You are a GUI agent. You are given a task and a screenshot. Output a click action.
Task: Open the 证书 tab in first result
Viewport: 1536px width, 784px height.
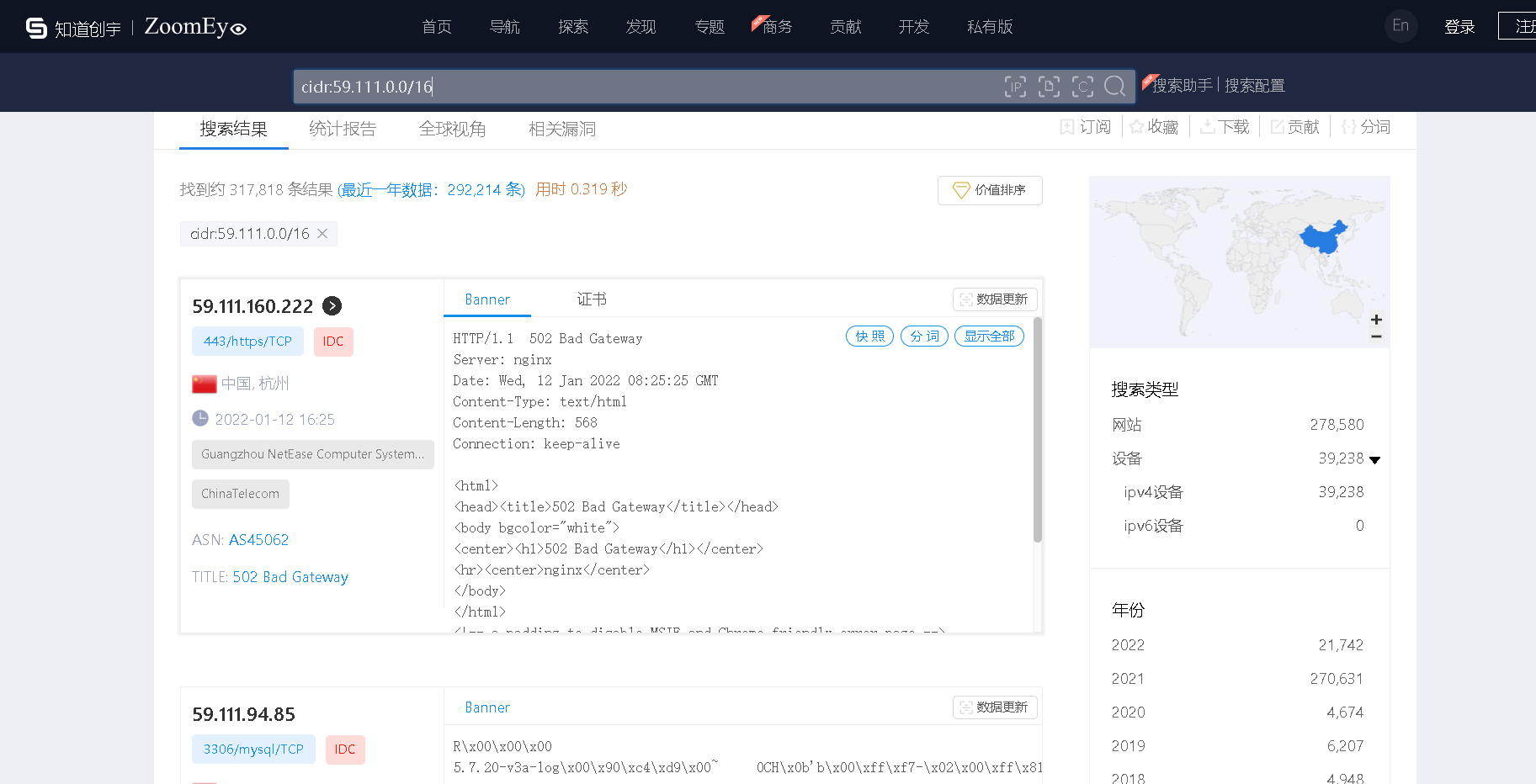pyautogui.click(x=591, y=299)
